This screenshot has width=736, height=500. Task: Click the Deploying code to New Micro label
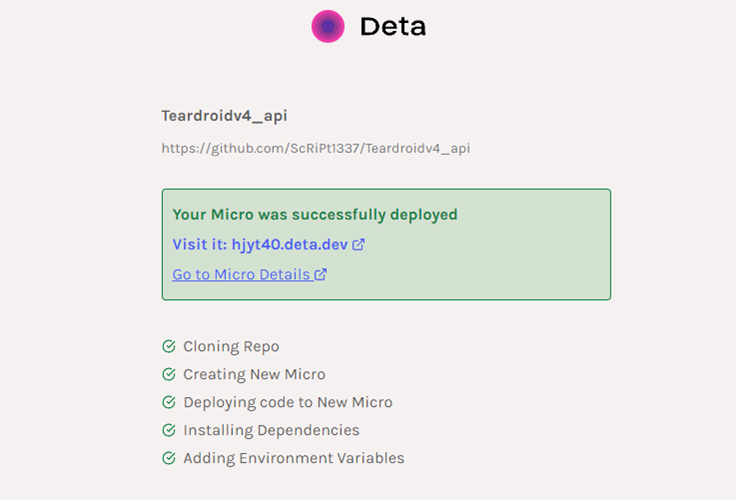(x=288, y=402)
